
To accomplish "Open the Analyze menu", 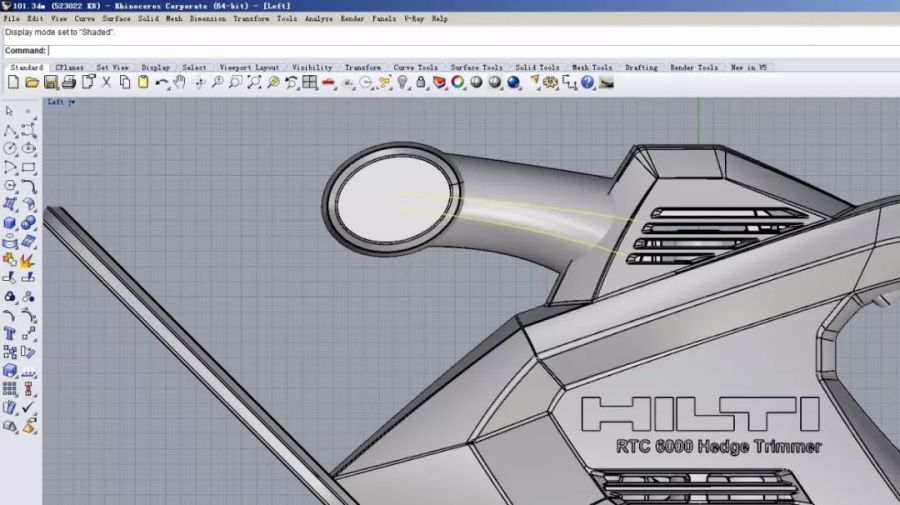I will [x=318, y=19].
